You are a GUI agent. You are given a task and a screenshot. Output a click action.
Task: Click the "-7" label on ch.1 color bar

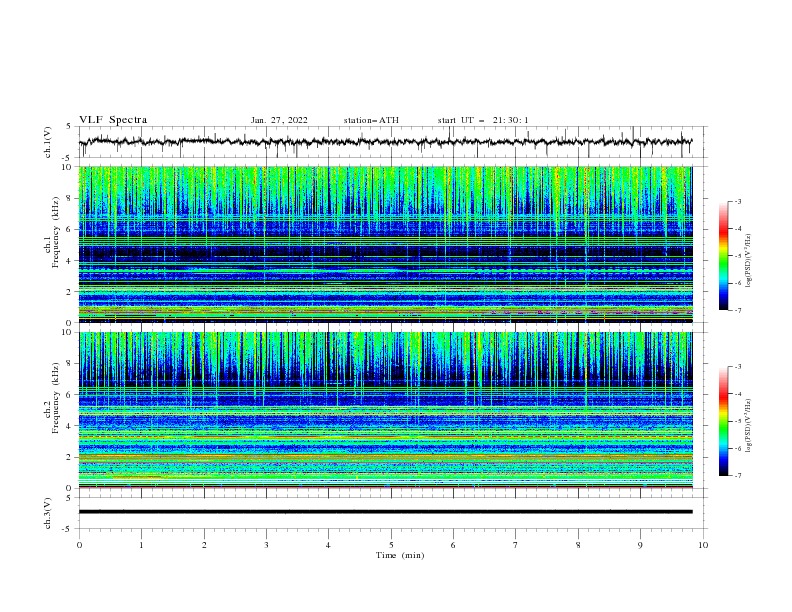click(x=737, y=311)
